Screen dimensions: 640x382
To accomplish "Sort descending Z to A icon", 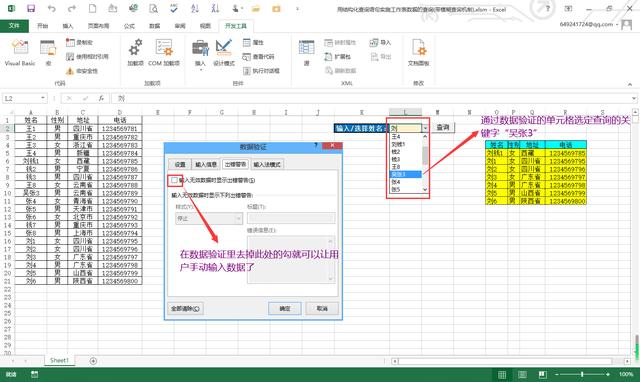I will pos(215,8).
